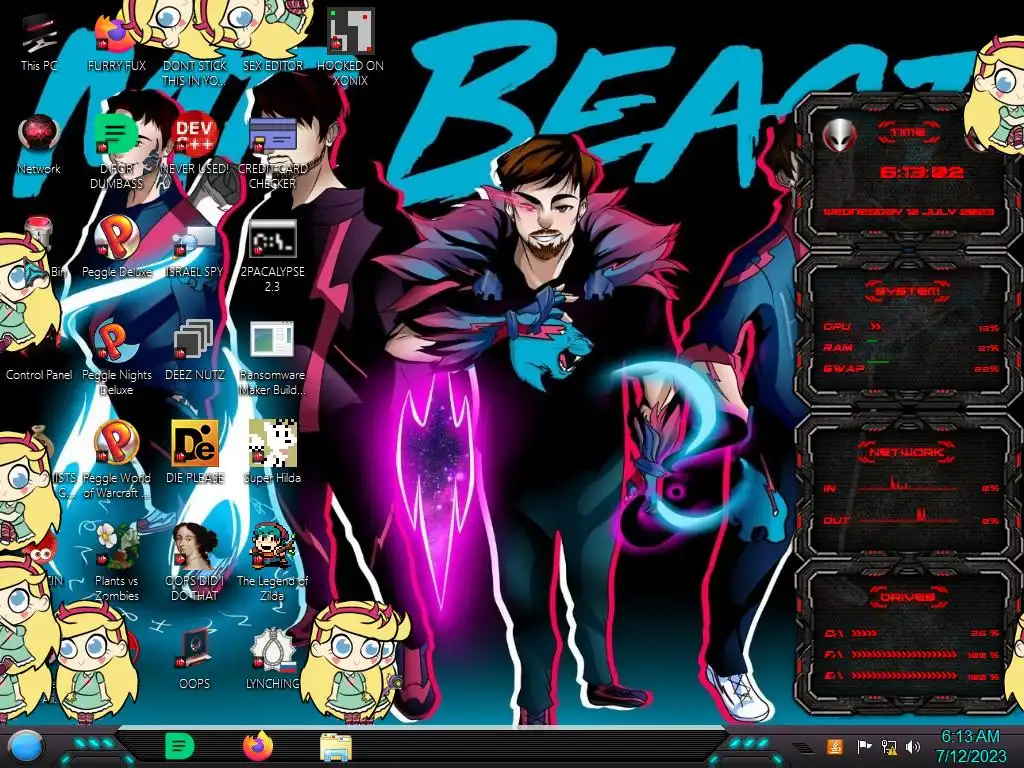Click the SWAP usage row
Screen dimensions: 1024x768
pyautogui.click(x=911, y=368)
